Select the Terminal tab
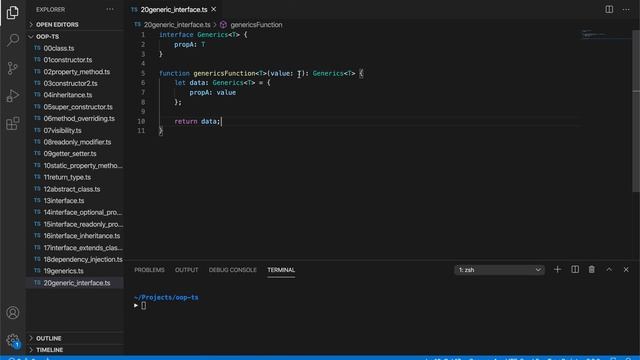640x360 pixels. pyautogui.click(x=281, y=270)
